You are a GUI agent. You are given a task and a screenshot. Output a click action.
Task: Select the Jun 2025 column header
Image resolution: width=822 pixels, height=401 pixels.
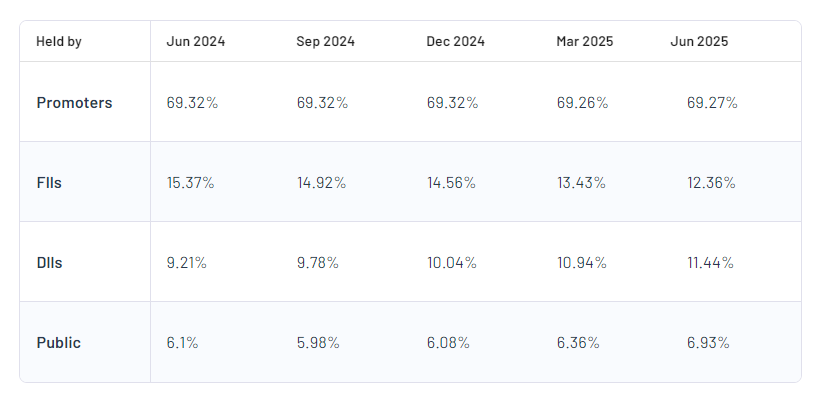pyautogui.click(x=699, y=42)
